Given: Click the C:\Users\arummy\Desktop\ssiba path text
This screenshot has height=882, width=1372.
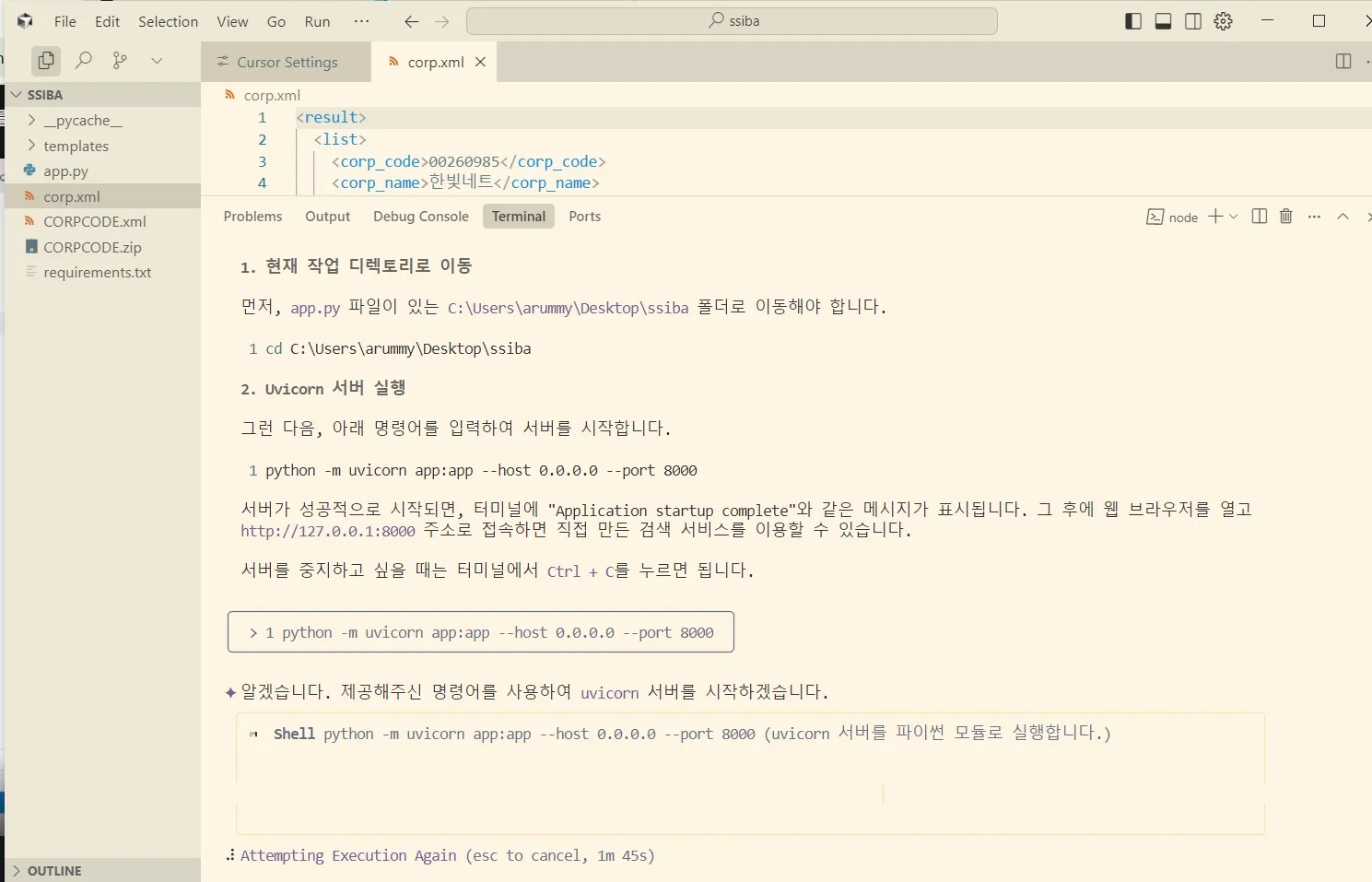Looking at the screenshot, I should coord(568,308).
